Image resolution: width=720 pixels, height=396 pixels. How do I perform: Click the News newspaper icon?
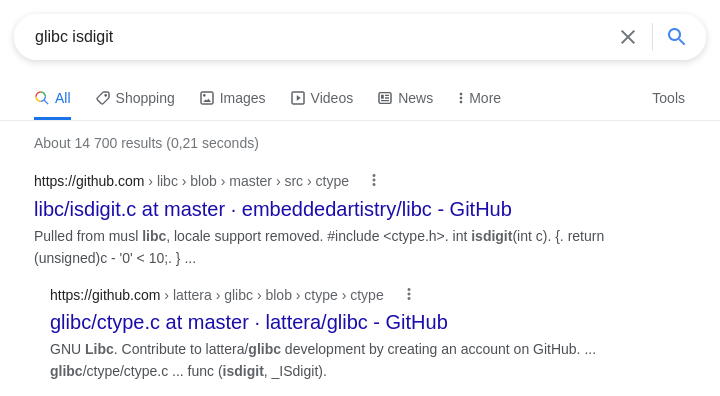tap(385, 98)
